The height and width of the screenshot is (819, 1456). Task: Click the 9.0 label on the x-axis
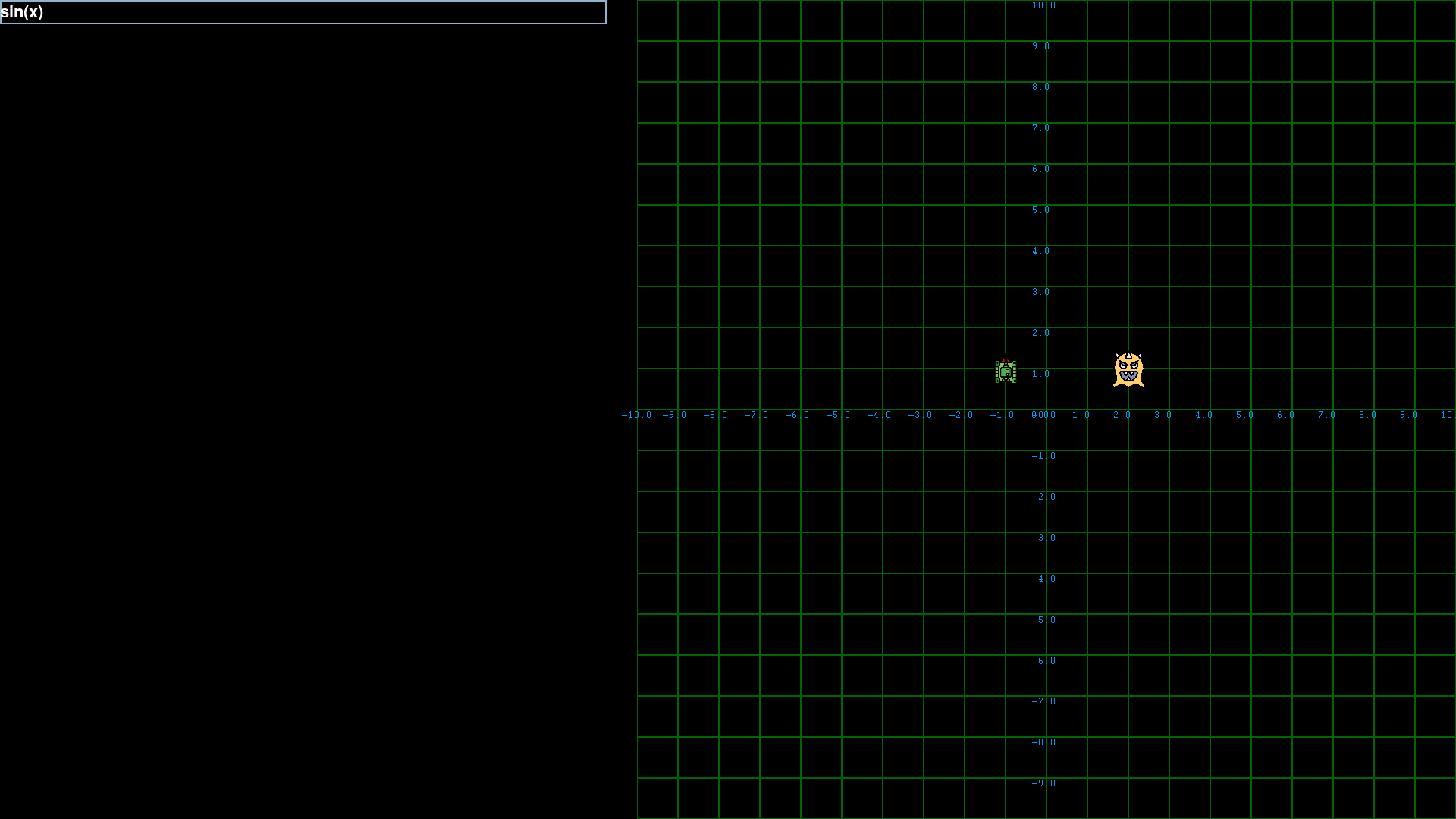click(1408, 415)
